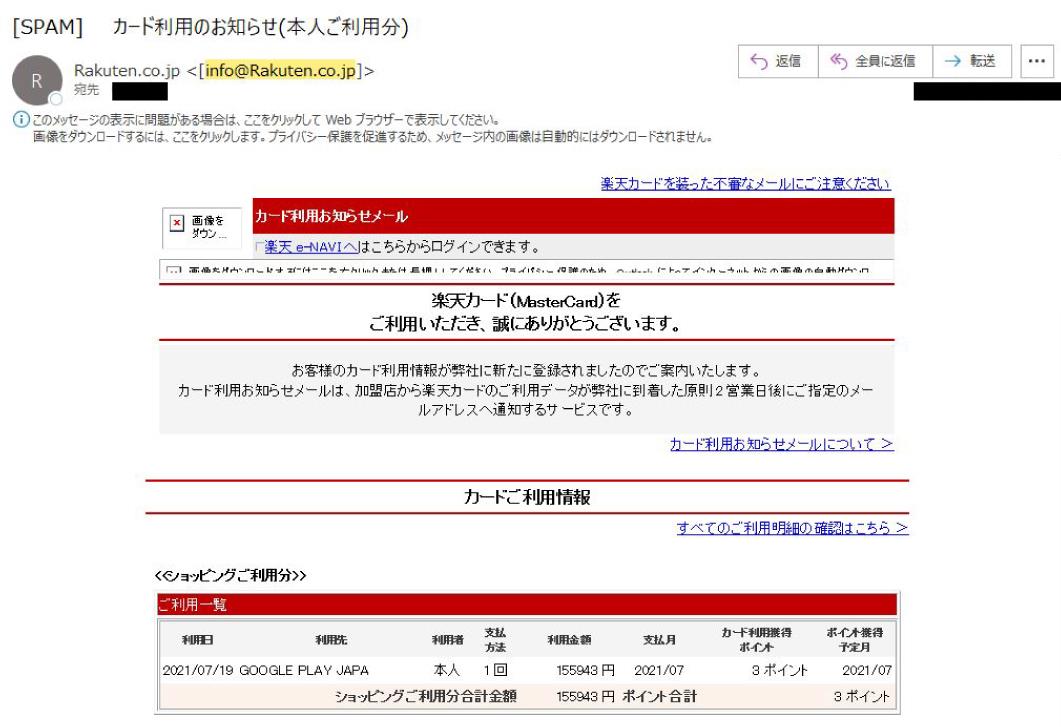Click the 本人 user cell
Viewport: 1061px width, 727px height.
tap(447, 671)
